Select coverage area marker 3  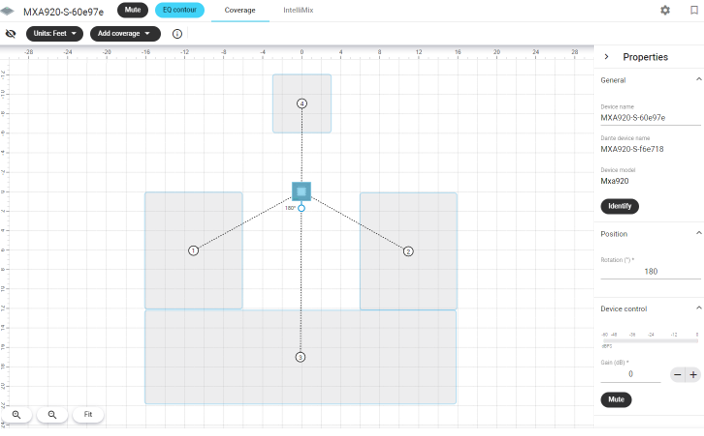pyautogui.click(x=301, y=357)
